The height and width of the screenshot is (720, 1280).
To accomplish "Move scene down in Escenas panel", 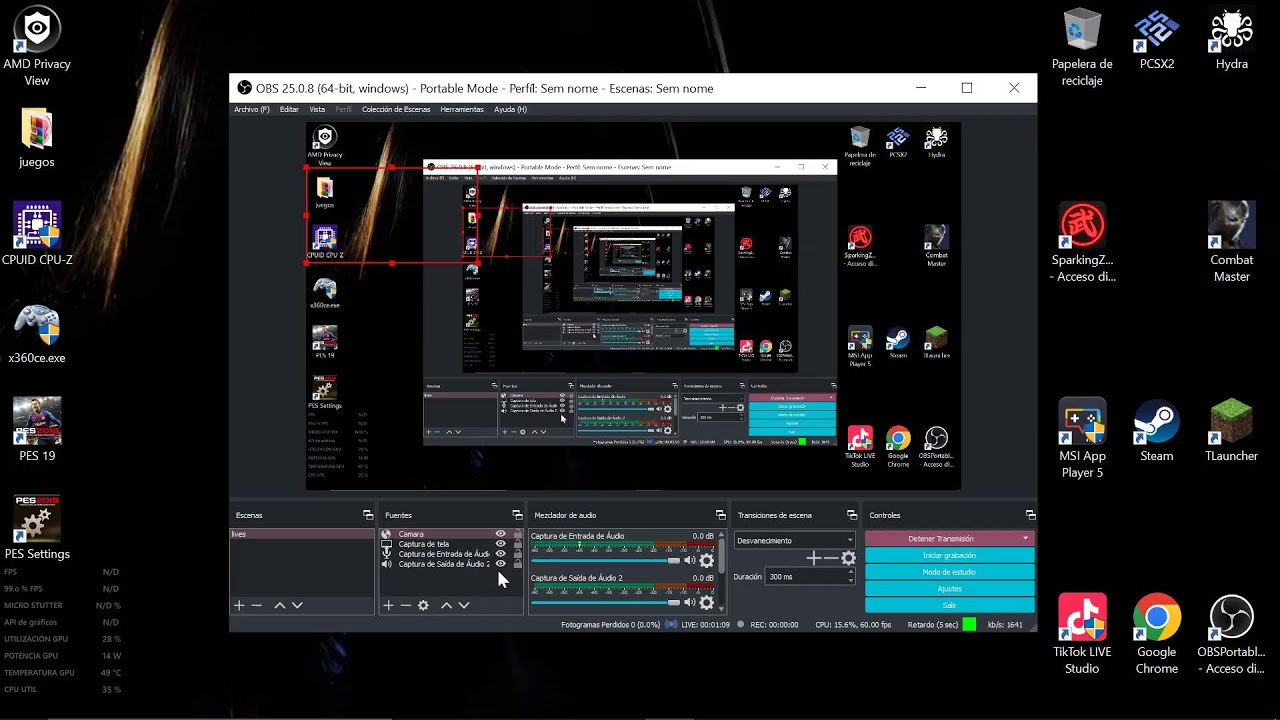I will click(297, 605).
